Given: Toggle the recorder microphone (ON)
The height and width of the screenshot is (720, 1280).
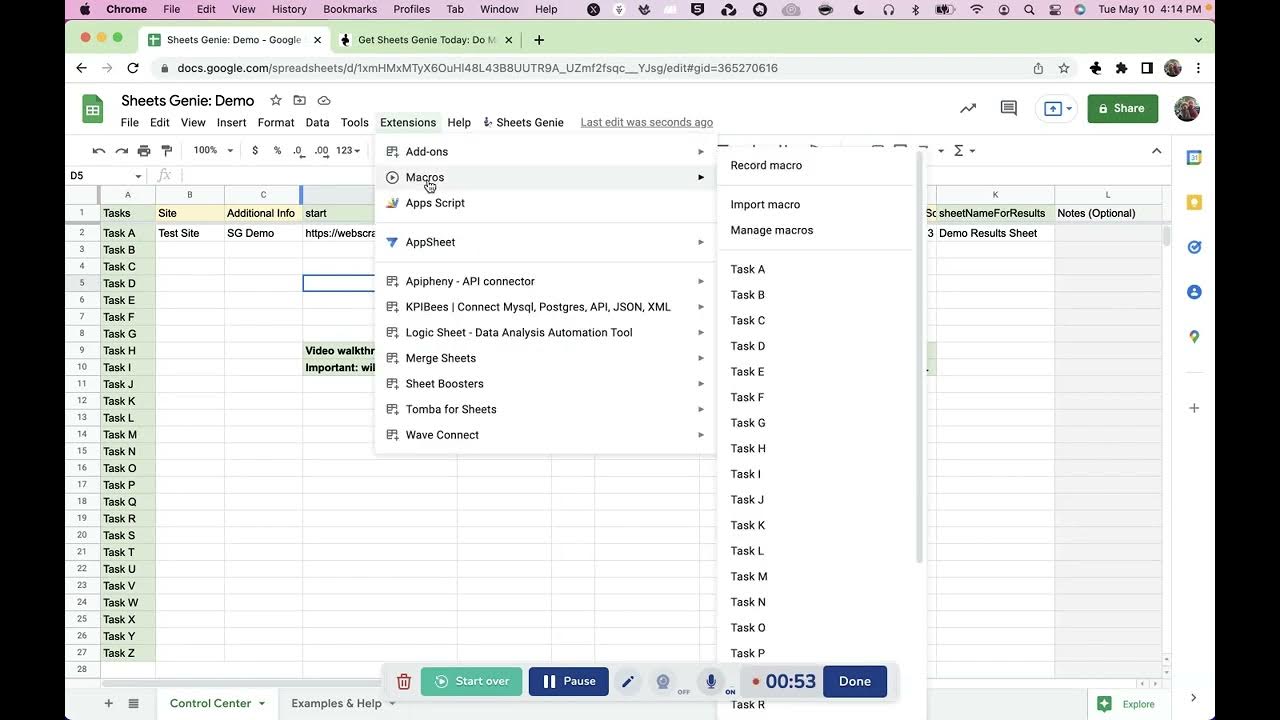Looking at the screenshot, I should coord(711,681).
